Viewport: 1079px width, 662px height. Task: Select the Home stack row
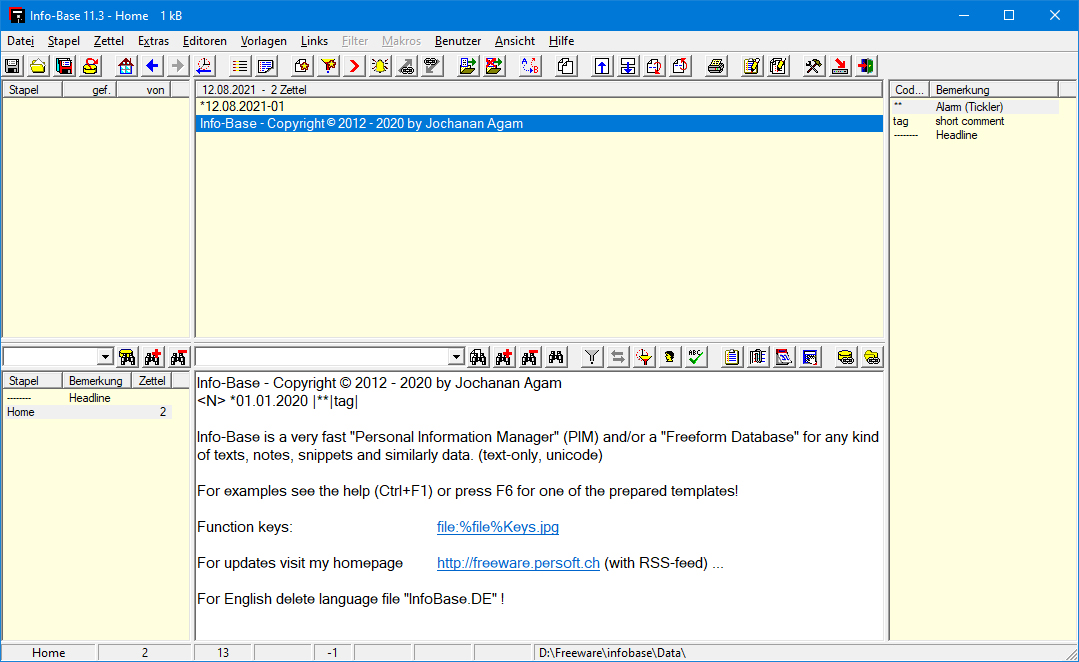click(x=87, y=412)
